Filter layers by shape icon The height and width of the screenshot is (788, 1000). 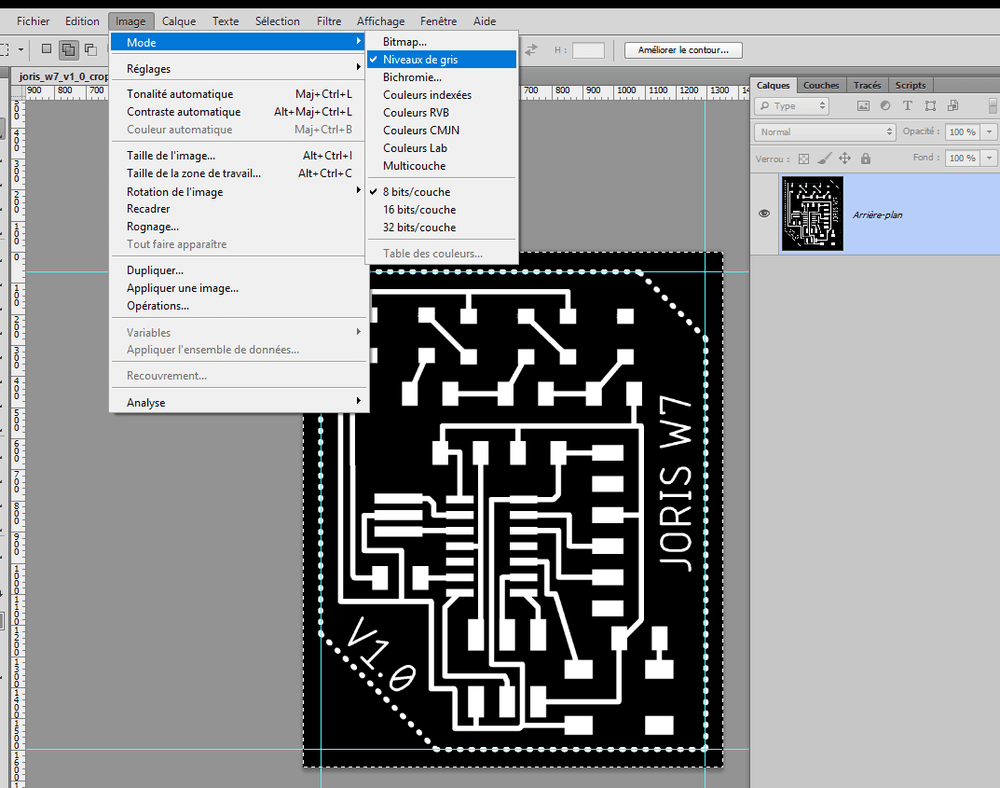[x=930, y=106]
